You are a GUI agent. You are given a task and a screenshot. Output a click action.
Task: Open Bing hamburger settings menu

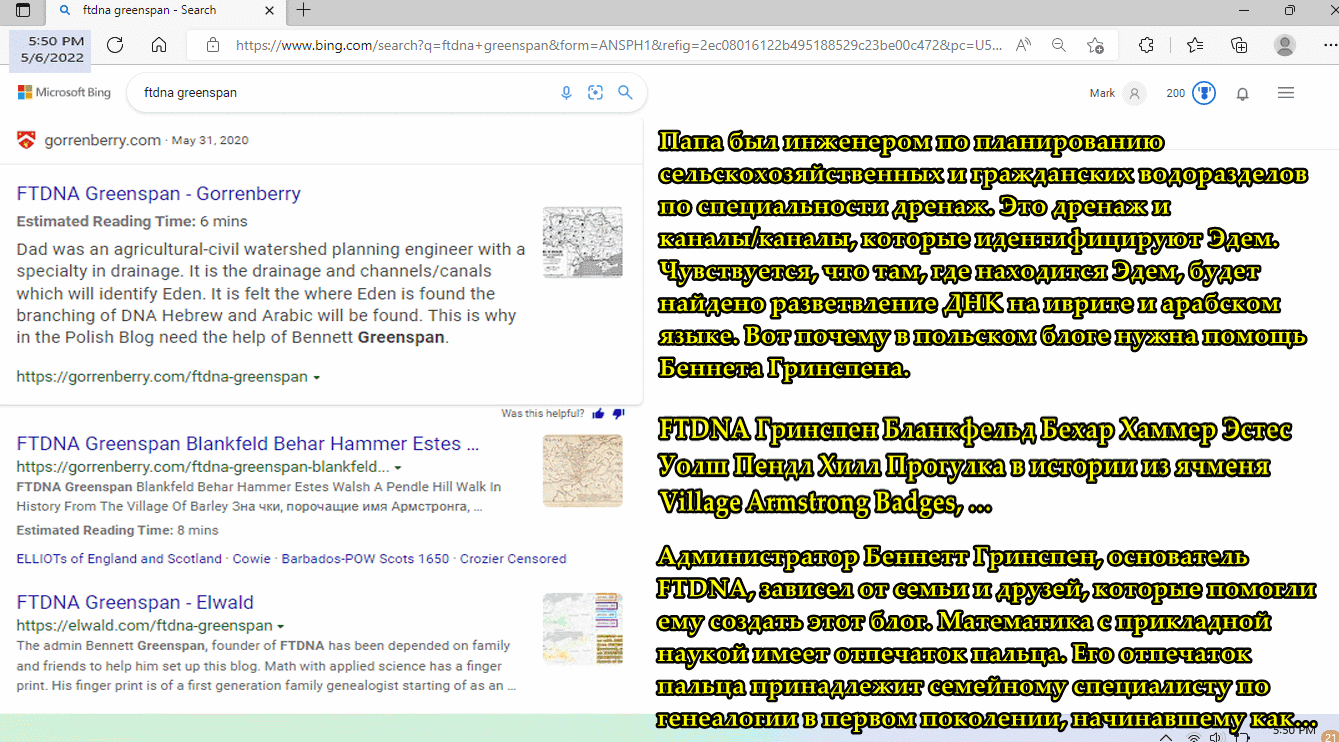tap(1286, 93)
